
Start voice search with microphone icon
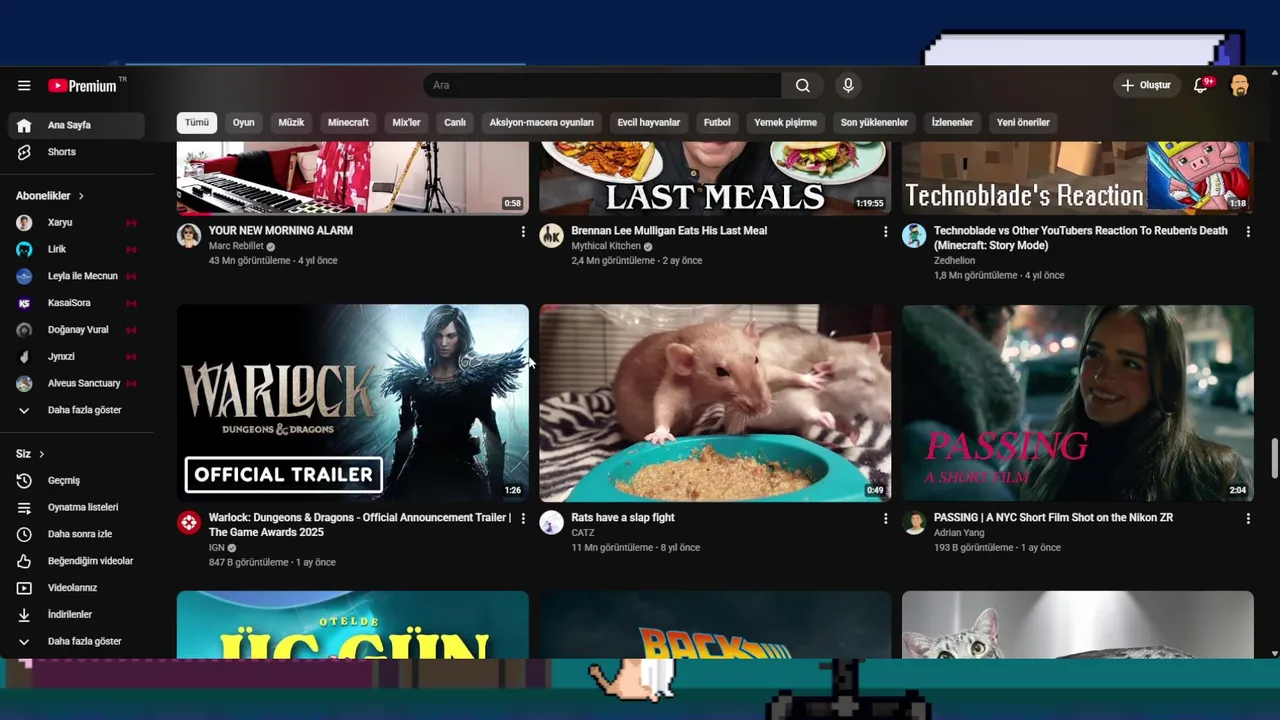tap(848, 86)
